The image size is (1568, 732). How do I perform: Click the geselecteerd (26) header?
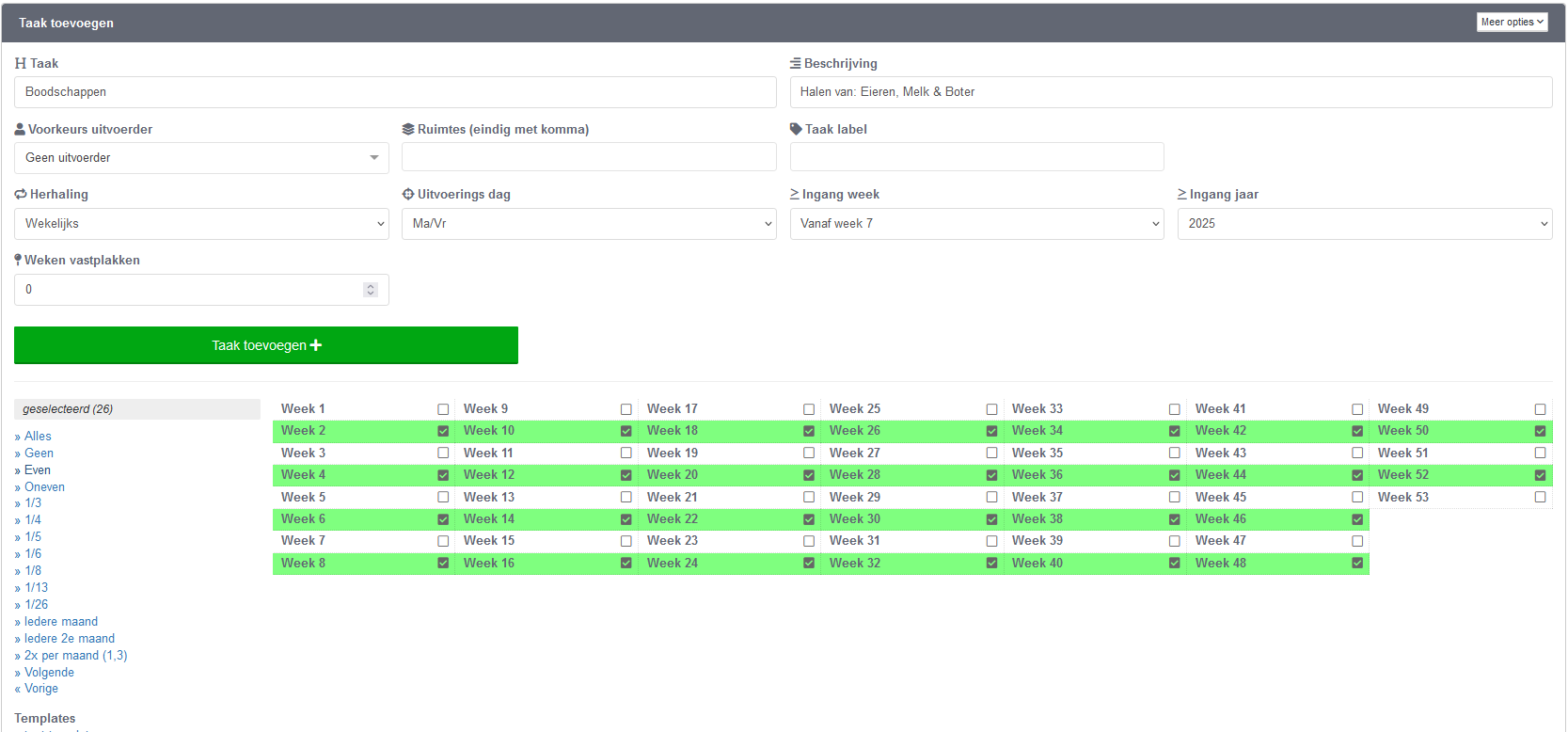[137, 409]
